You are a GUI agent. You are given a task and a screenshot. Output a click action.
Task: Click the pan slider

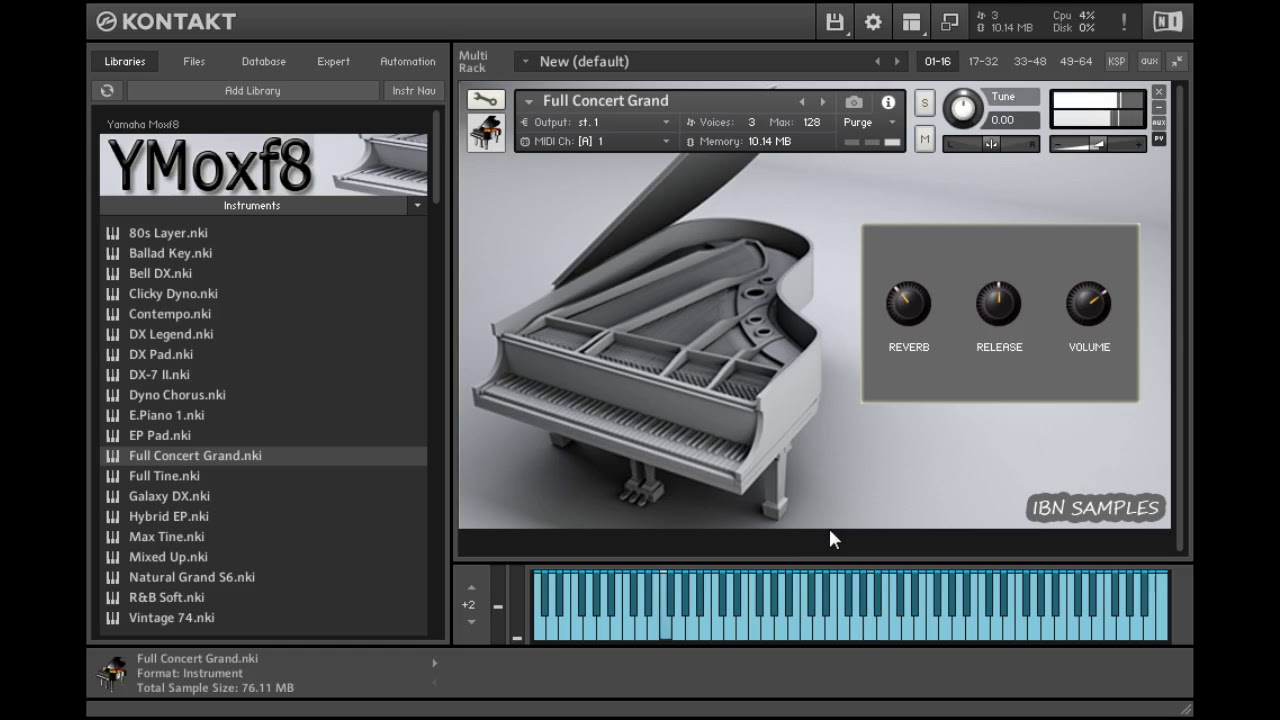click(991, 144)
